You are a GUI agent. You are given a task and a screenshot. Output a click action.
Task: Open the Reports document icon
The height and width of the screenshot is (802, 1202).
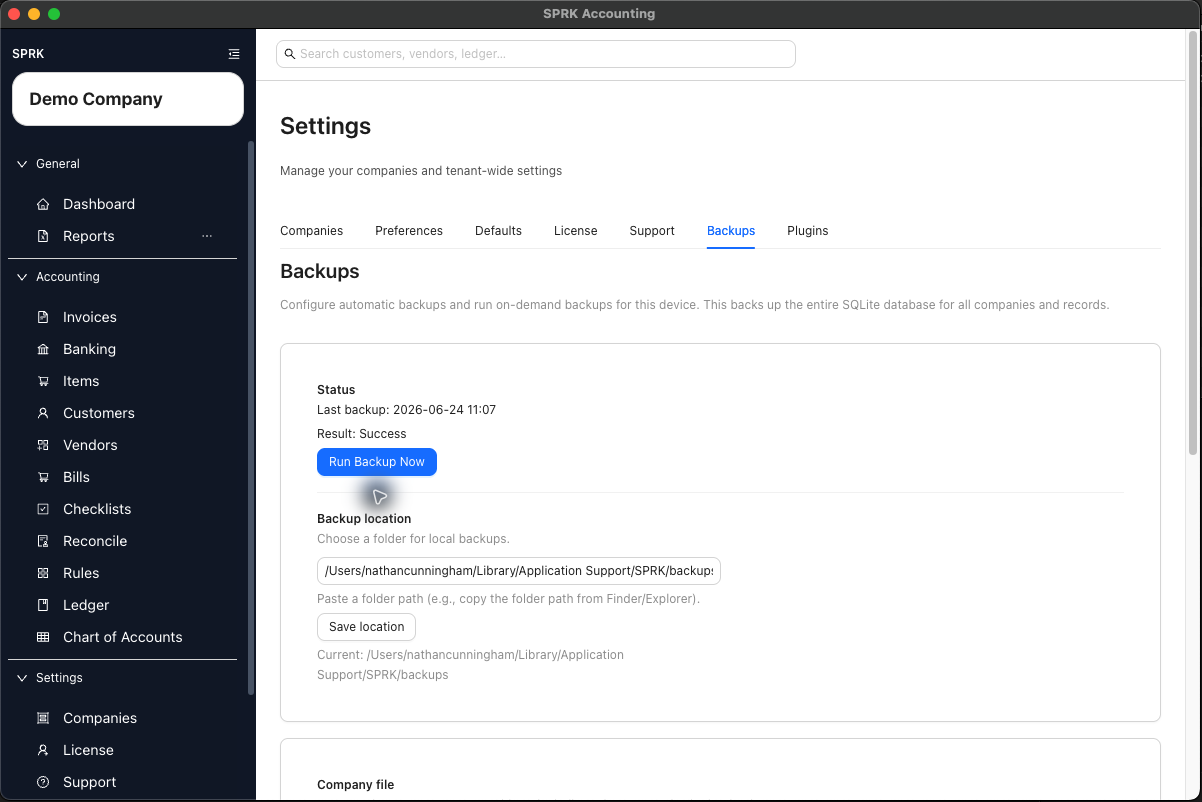[x=43, y=236]
